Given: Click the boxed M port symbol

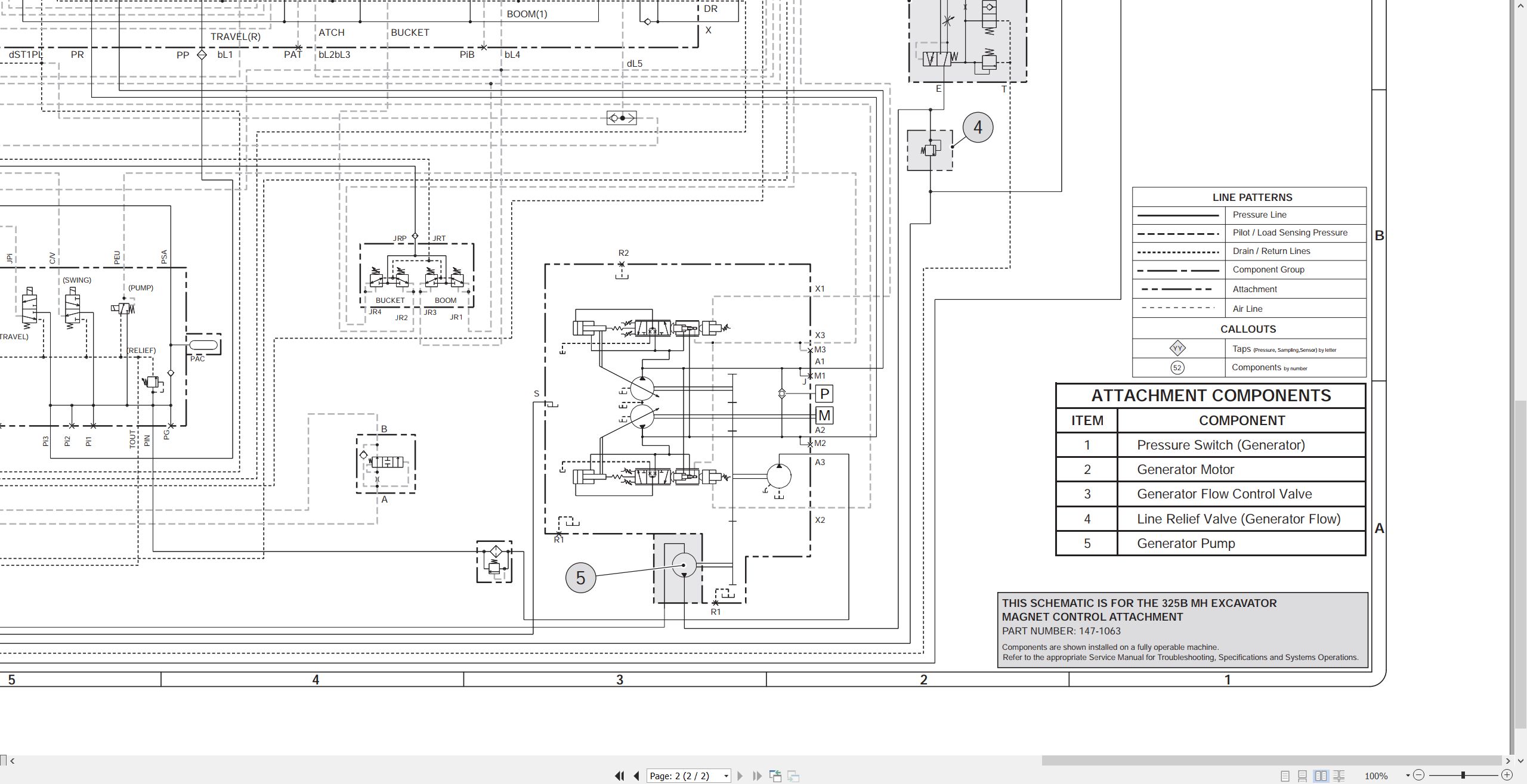Looking at the screenshot, I should tap(824, 416).
